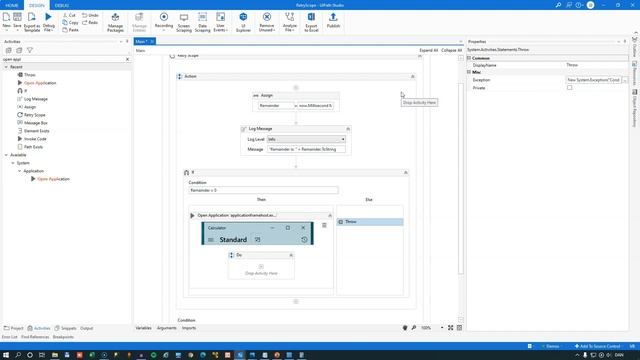Click the search icon in the title bar

click(x=558, y=5)
